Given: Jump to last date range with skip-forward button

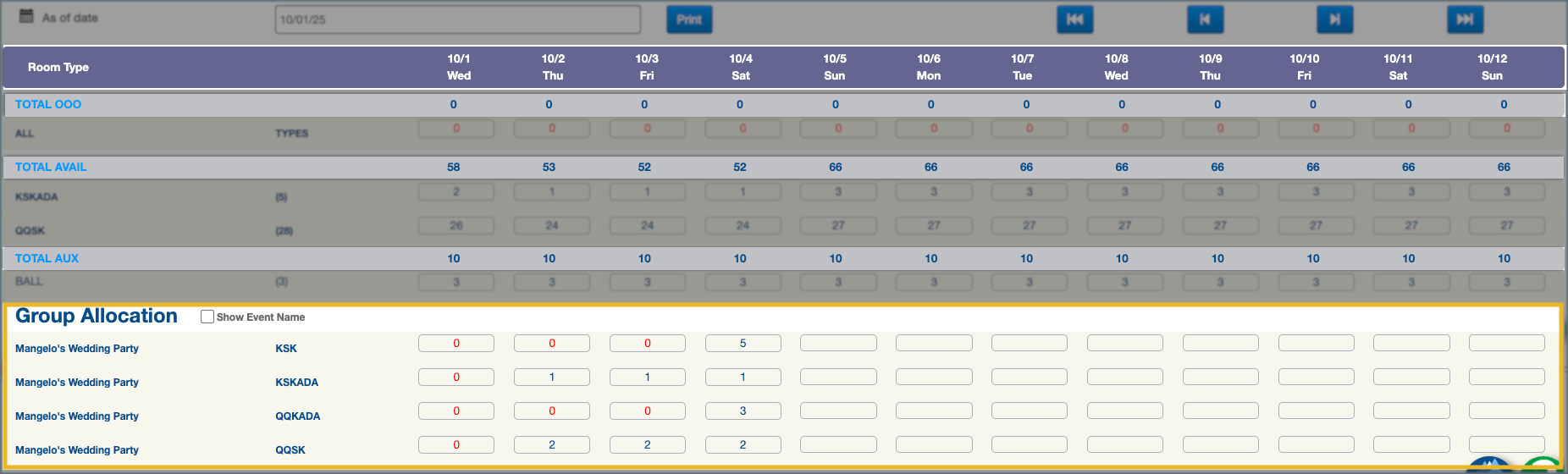Looking at the screenshot, I should pyautogui.click(x=1465, y=19).
